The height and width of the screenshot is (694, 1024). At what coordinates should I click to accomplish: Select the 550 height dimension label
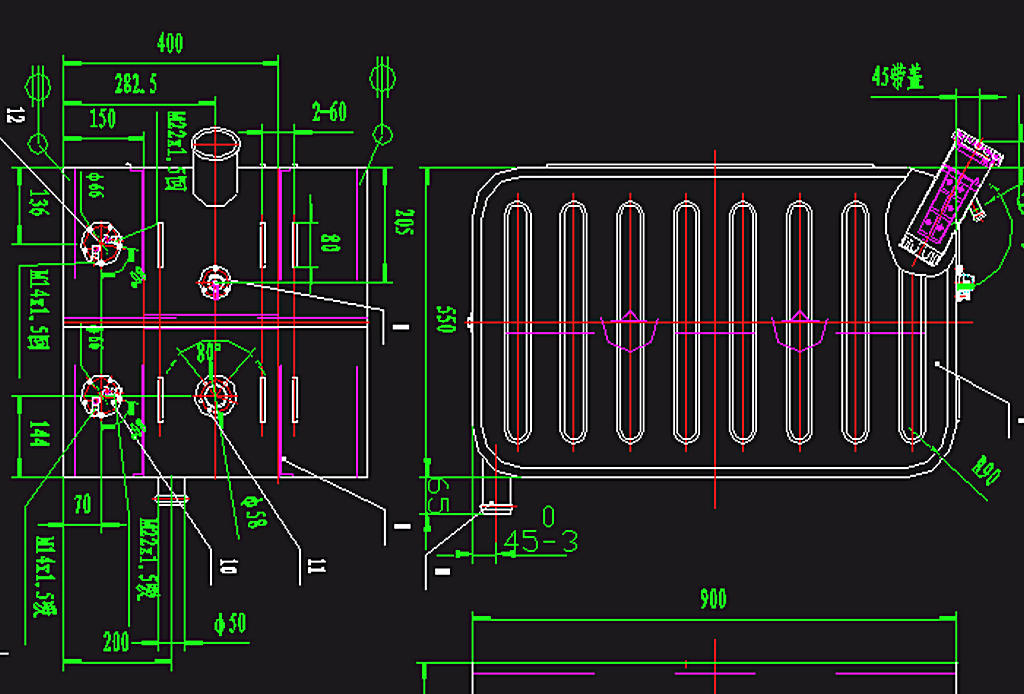446,320
